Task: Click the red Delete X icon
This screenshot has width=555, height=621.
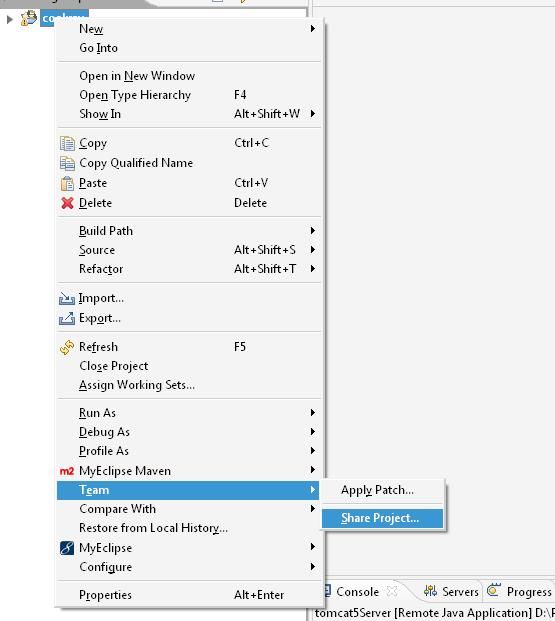Action: click(67, 203)
